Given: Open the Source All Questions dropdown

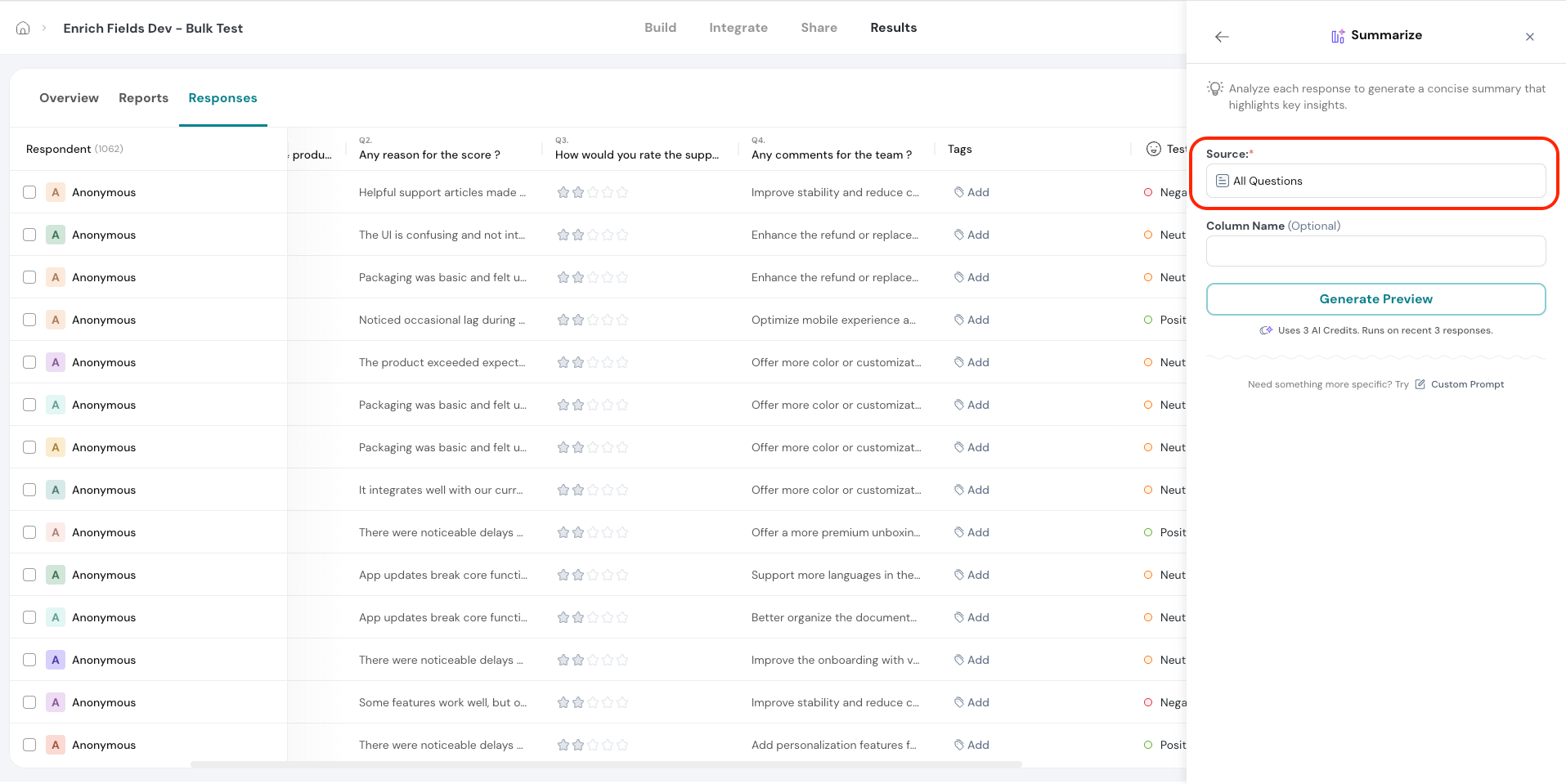Looking at the screenshot, I should [x=1375, y=181].
